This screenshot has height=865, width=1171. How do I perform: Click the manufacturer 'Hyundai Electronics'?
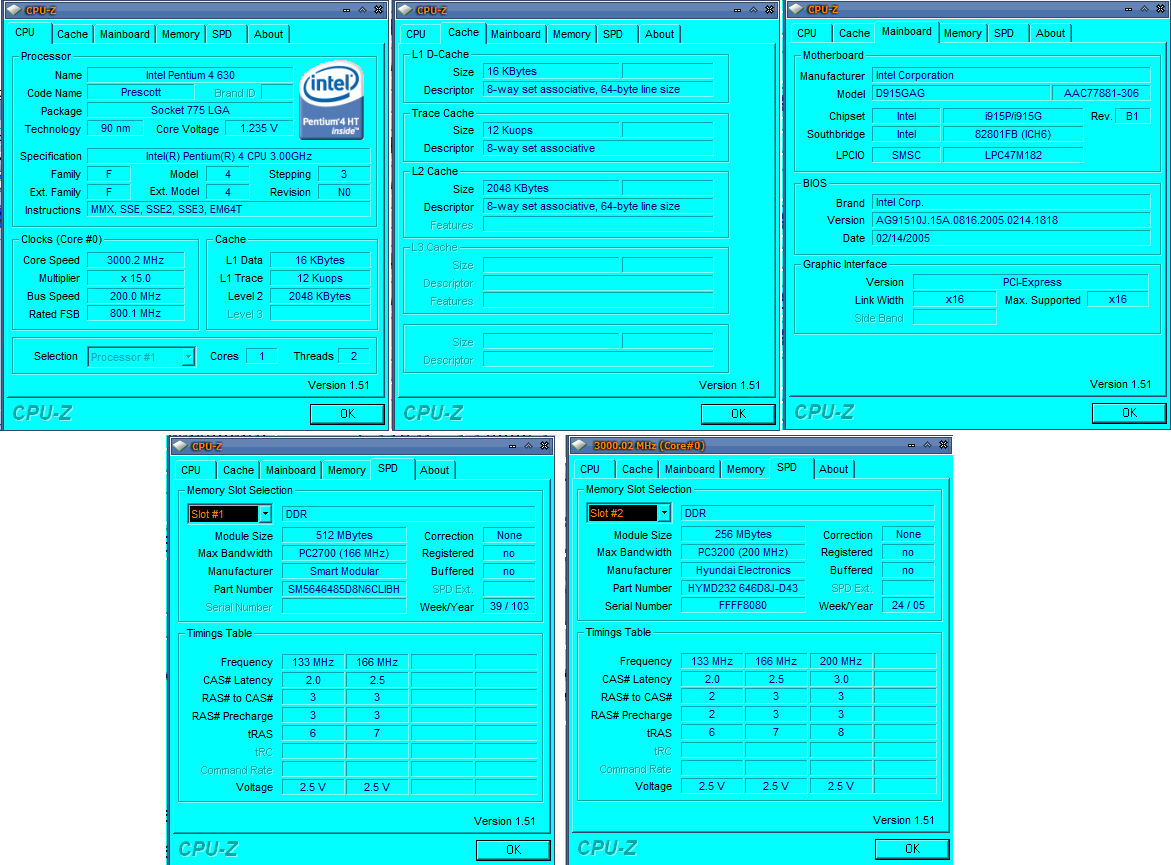pyautogui.click(x=743, y=571)
